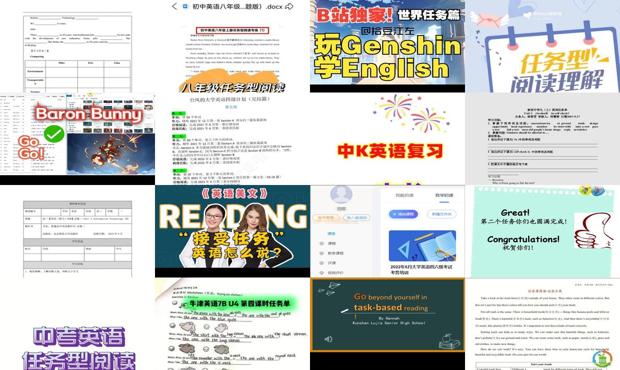
Task: Open the gray form table document thumbnail
Action: 78,231
